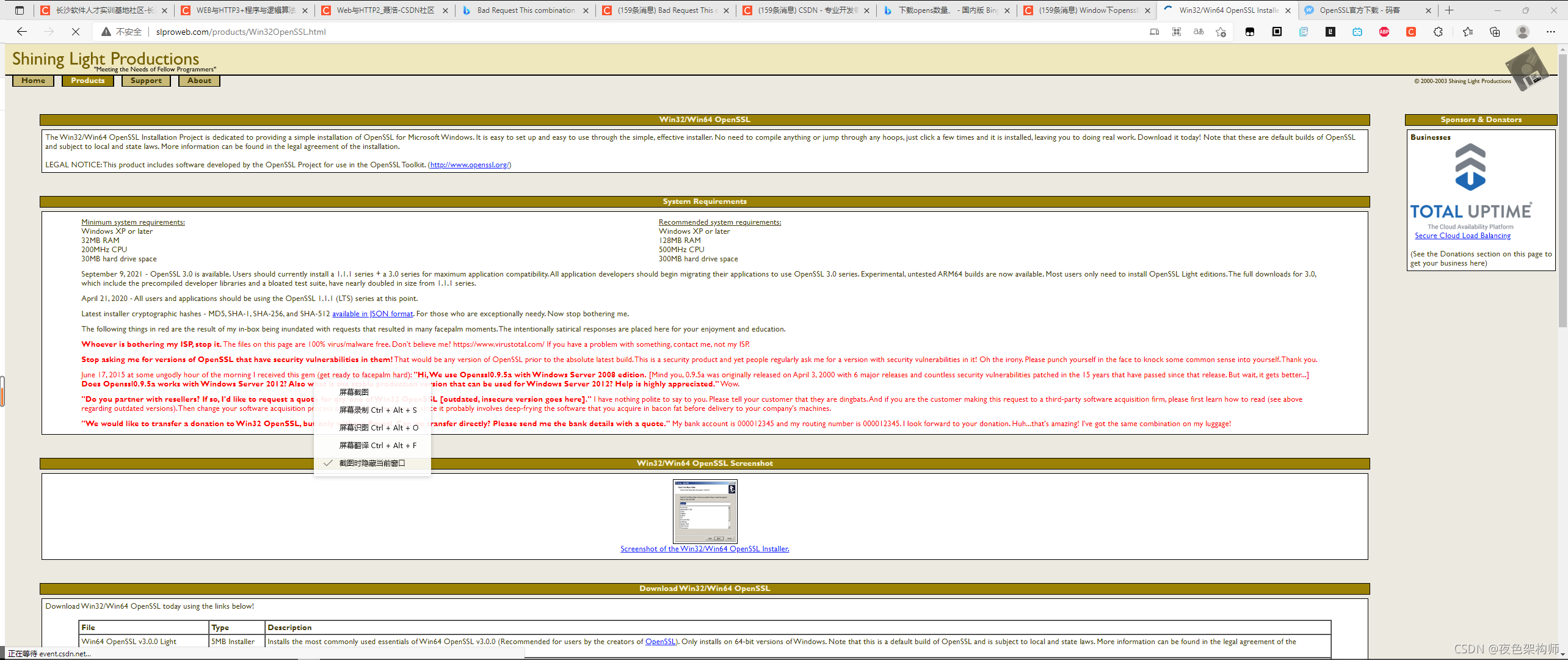Go back using the browser back arrow

pos(22,32)
